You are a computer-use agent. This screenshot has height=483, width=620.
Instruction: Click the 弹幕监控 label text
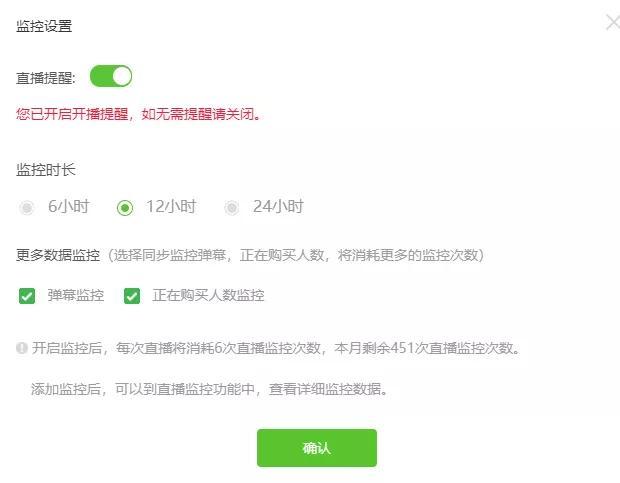[76, 295]
